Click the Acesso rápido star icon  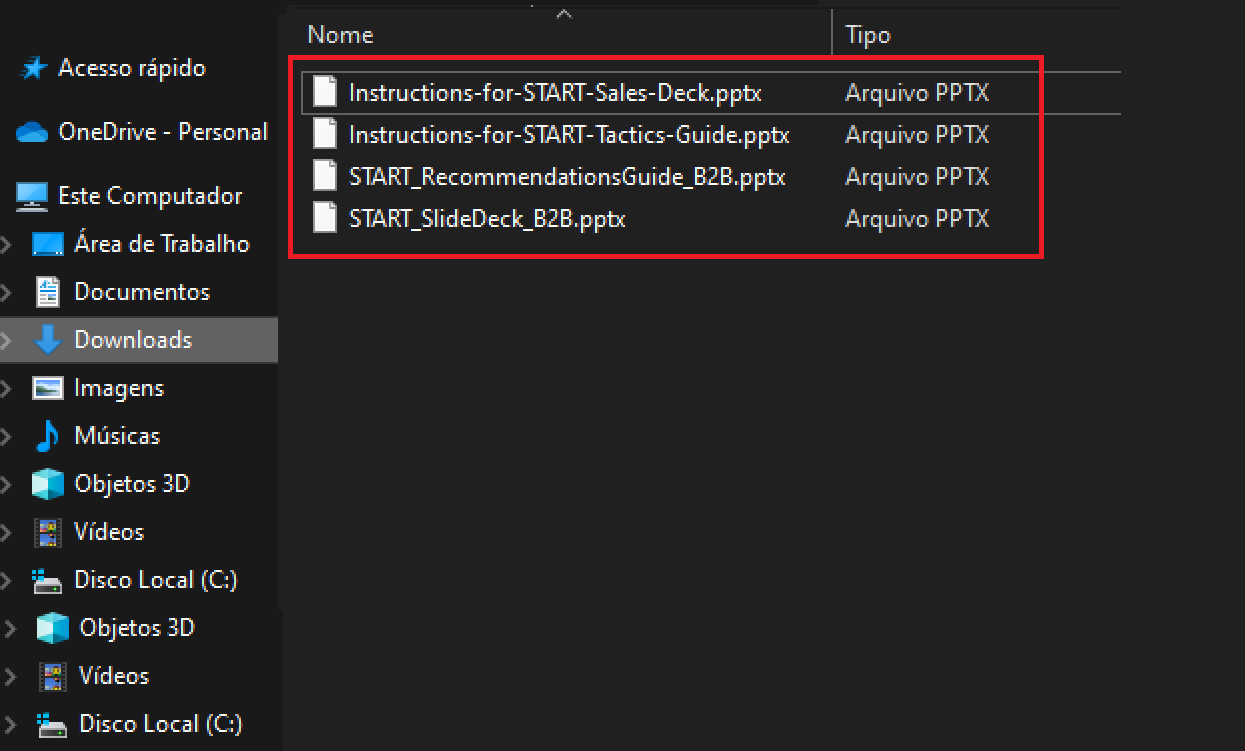point(34,68)
